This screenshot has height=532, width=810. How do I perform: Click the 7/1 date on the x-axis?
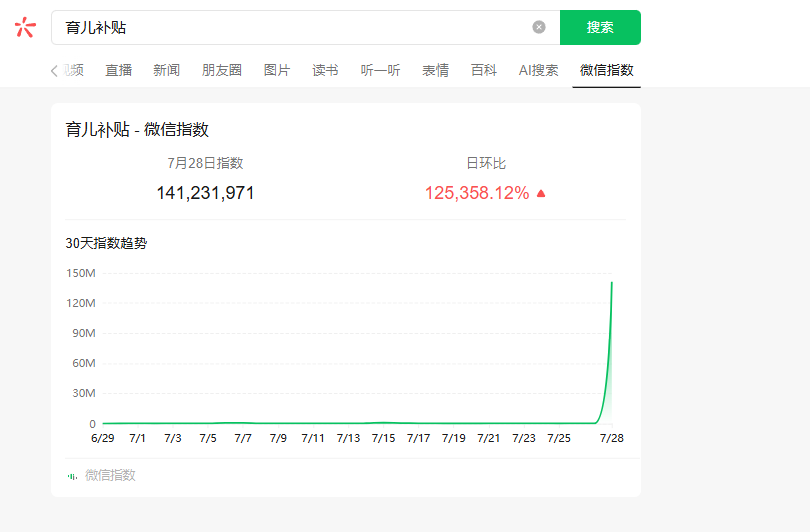137,439
